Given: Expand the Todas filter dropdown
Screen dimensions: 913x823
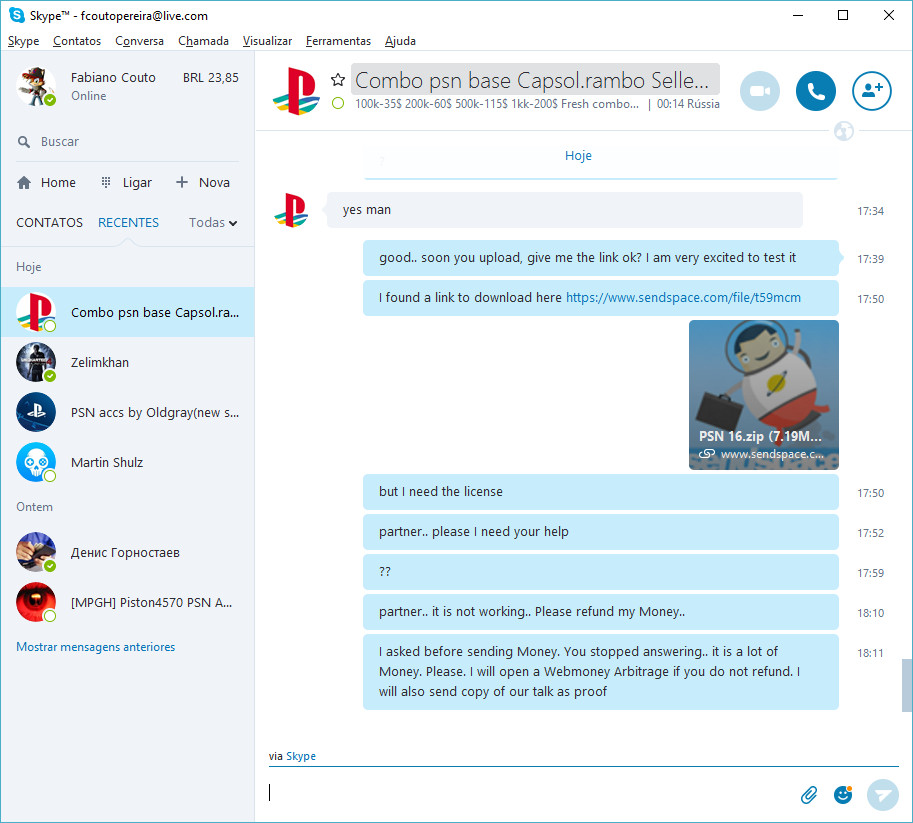Looking at the screenshot, I should click(213, 222).
